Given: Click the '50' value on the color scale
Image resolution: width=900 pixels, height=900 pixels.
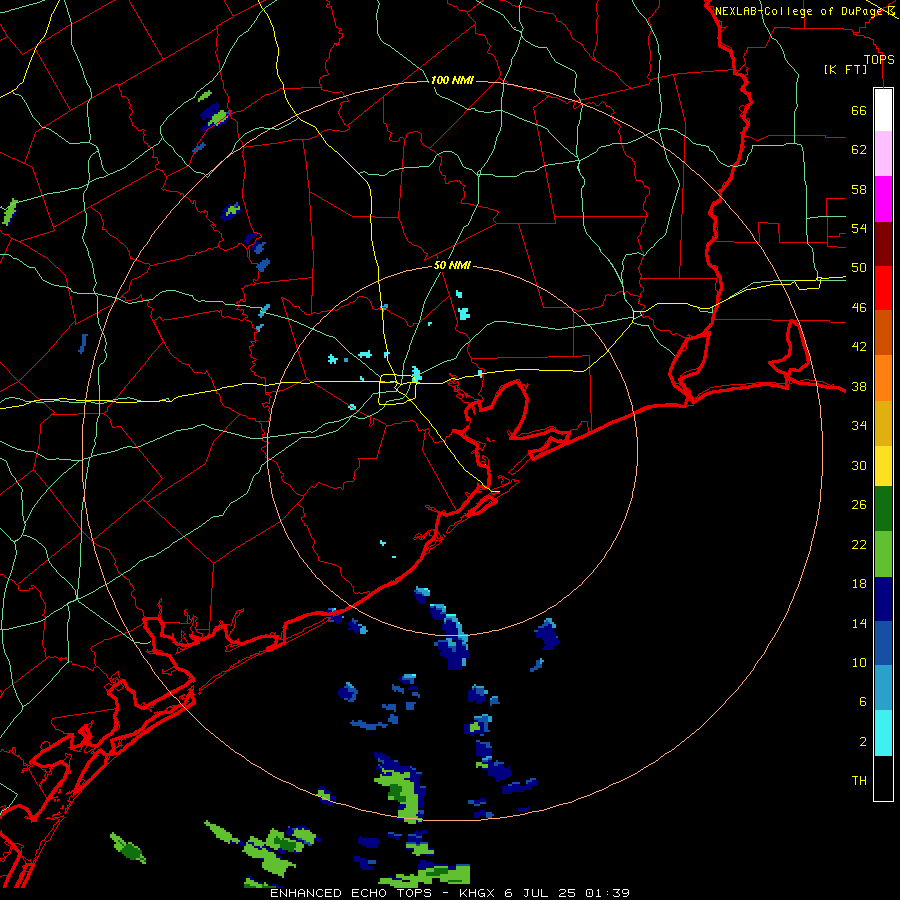Looking at the screenshot, I should coord(859,268).
